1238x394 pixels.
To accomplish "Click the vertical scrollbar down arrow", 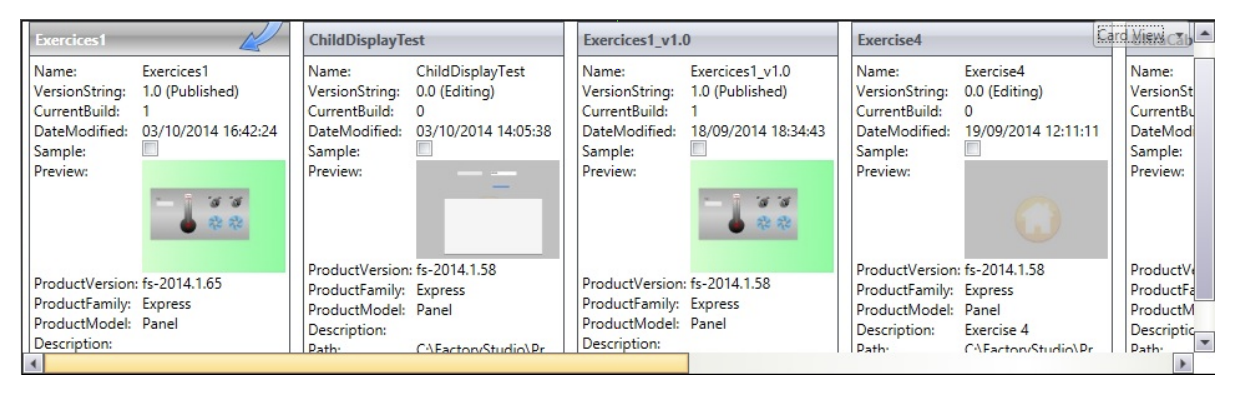I will [1206, 342].
